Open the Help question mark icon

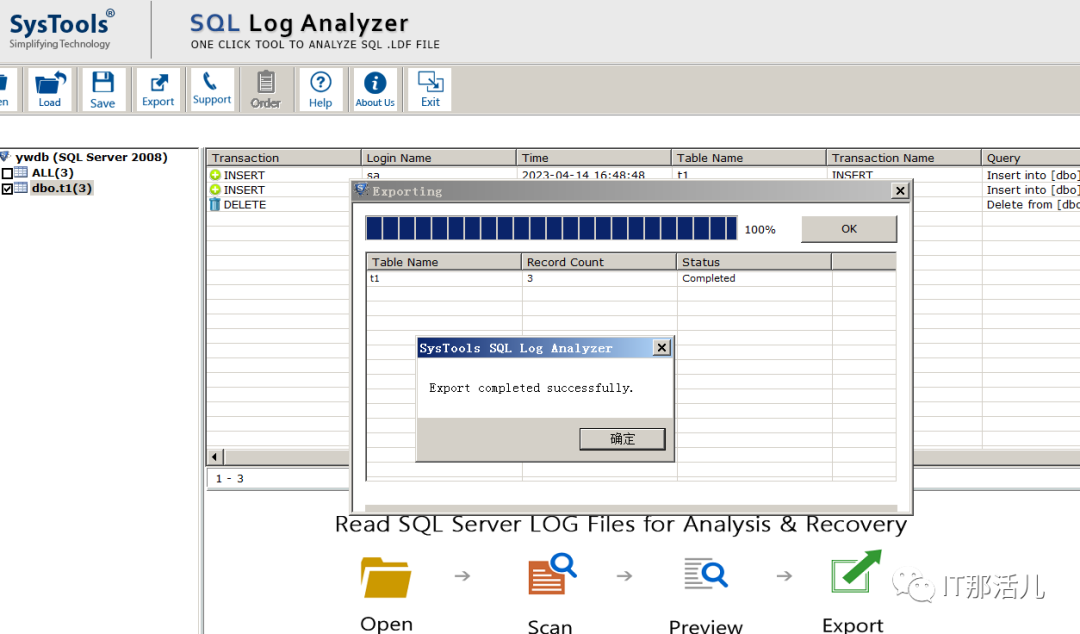320,90
